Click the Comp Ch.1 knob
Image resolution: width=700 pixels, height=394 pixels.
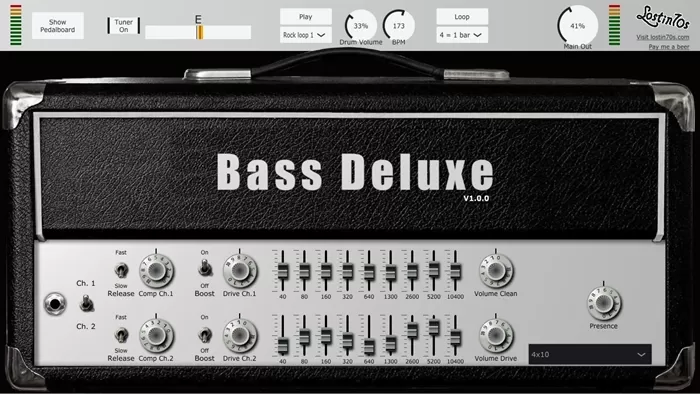pos(156,271)
